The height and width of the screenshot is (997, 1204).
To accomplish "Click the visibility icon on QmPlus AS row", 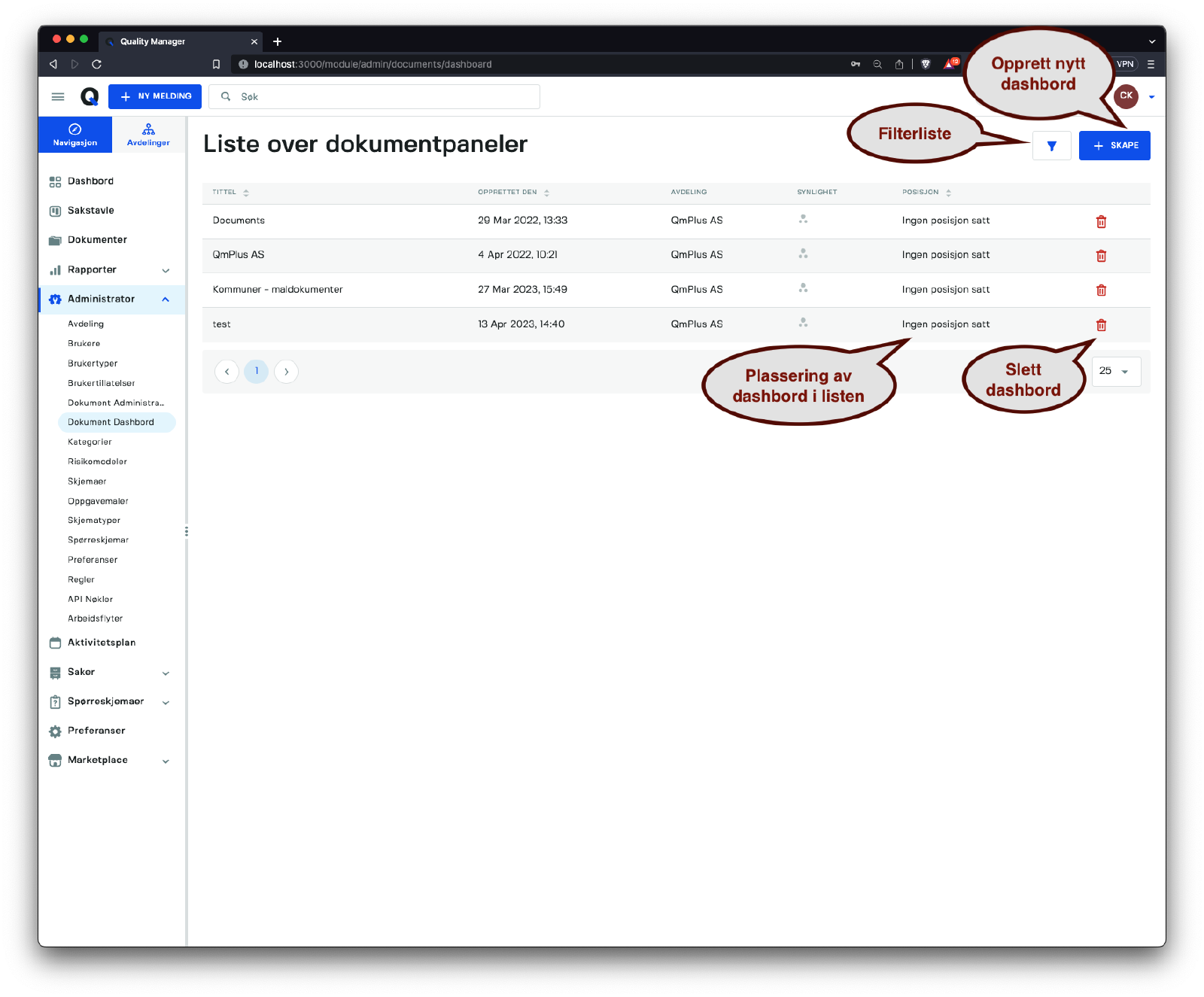I will pyautogui.click(x=803, y=254).
